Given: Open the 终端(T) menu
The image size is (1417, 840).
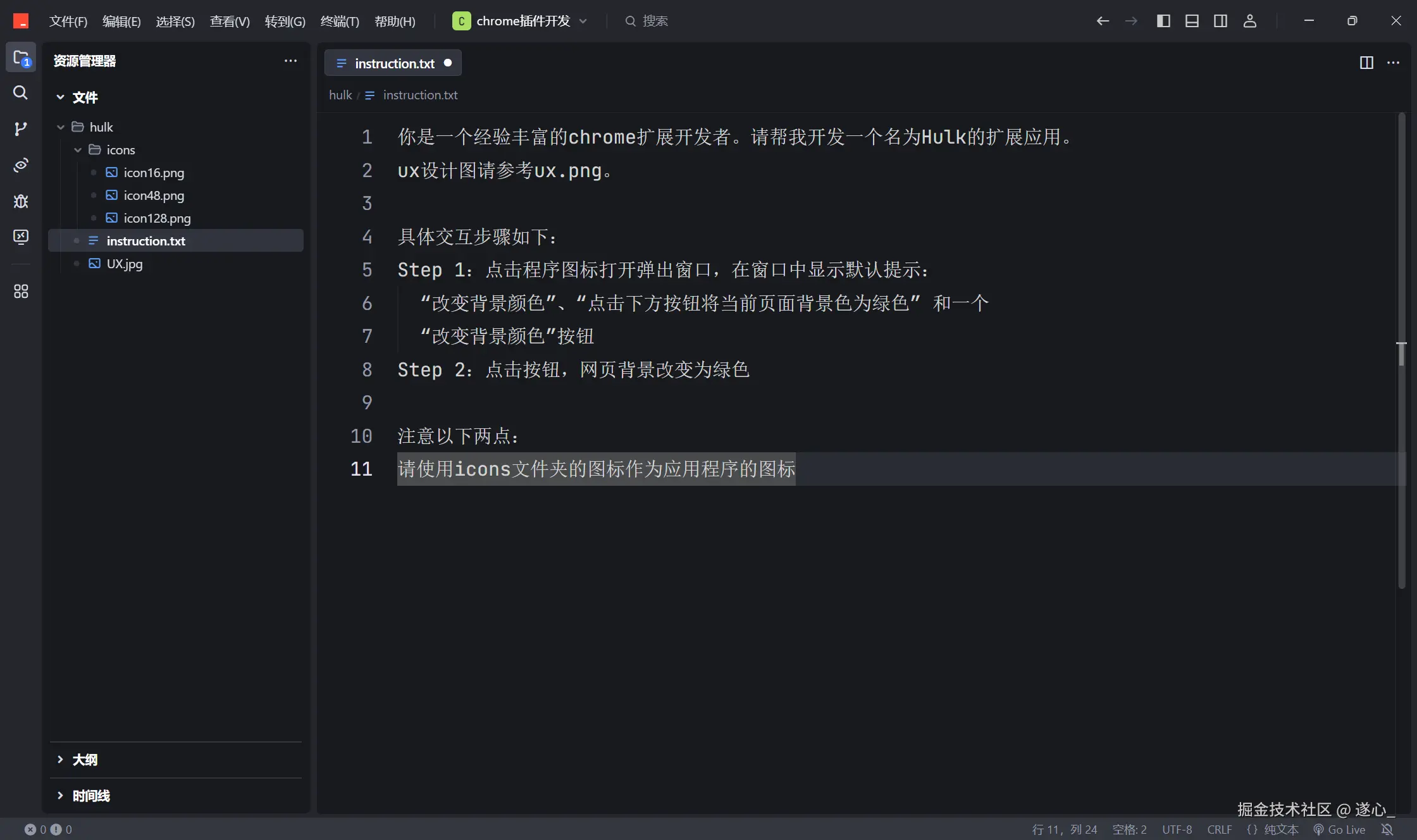Looking at the screenshot, I should pos(340,22).
